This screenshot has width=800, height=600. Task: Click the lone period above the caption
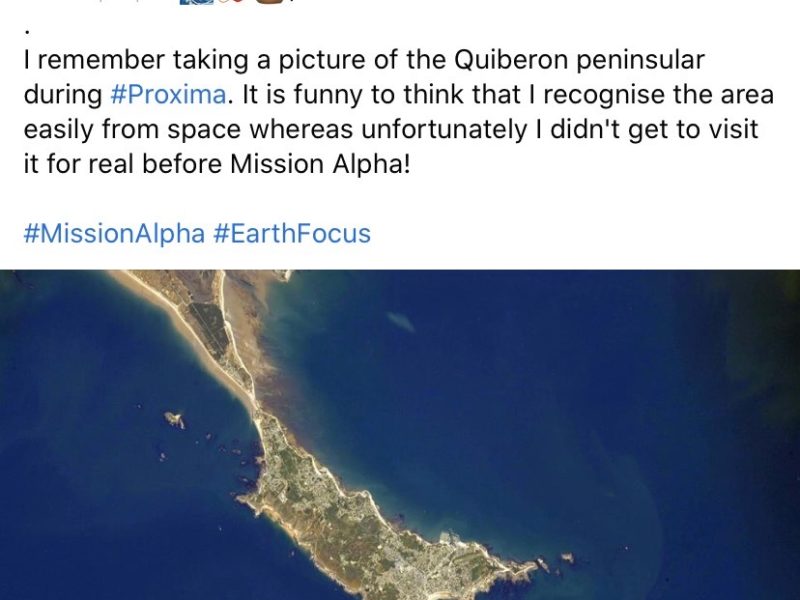pos(27,28)
